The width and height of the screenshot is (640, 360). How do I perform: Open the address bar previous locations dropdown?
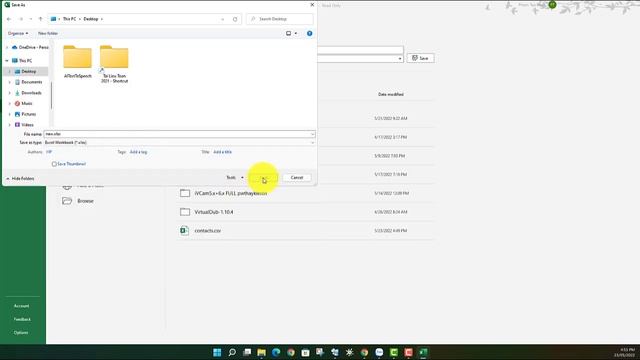(x=222, y=19)
